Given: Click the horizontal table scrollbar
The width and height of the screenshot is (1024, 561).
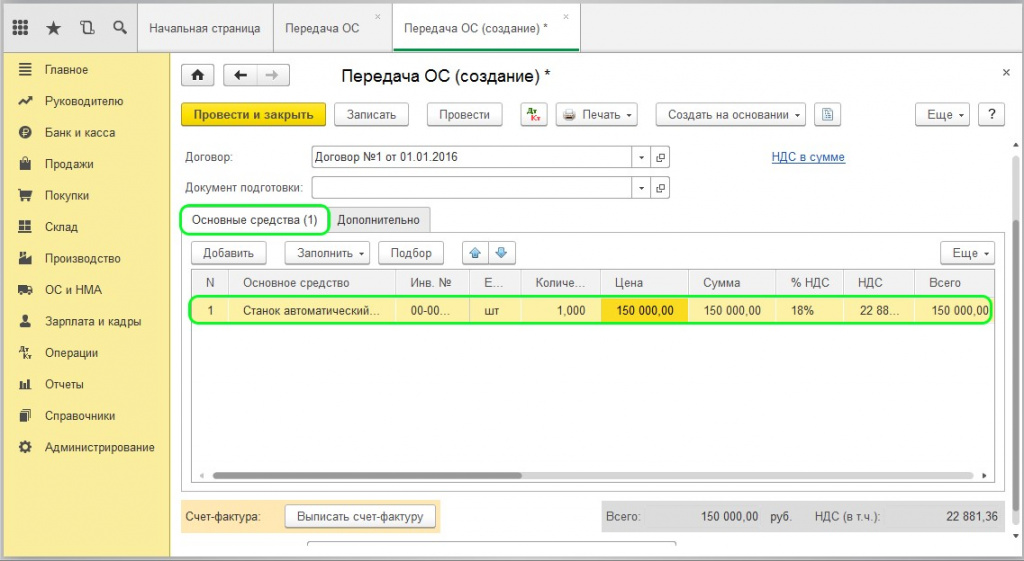Looking at the screenshot, I should pyautogui.click(x=367, y=475).
